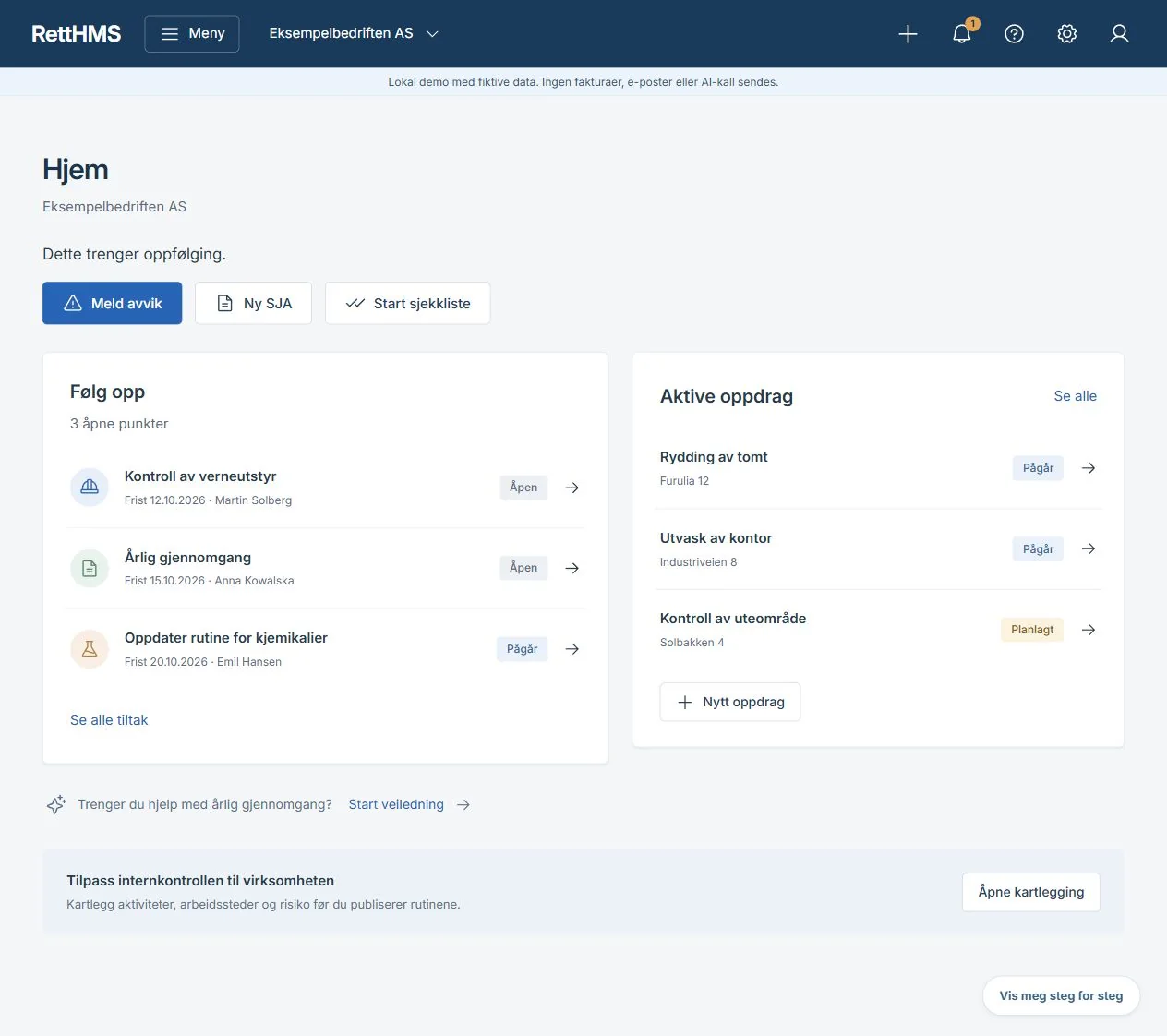The height and width of the screenshot is (1036, 1167).
Task: Click Se alle link in Aktive oppdrag
Action: pos(1076,396)
